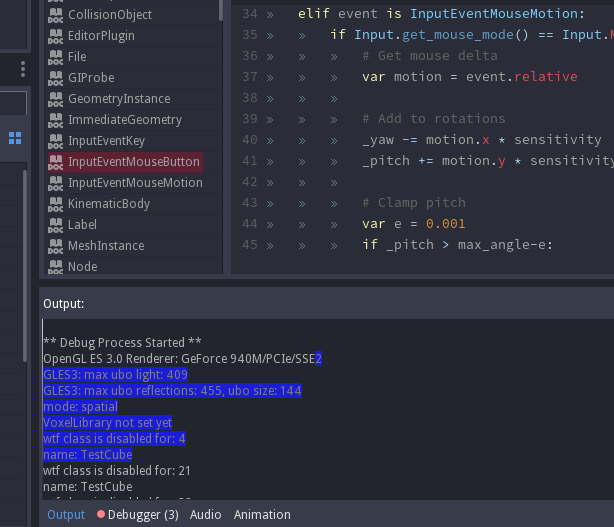614x527 pixels.
Task: Click 'wtf class is disabled for: 4'
Action: tap(114, 439)
